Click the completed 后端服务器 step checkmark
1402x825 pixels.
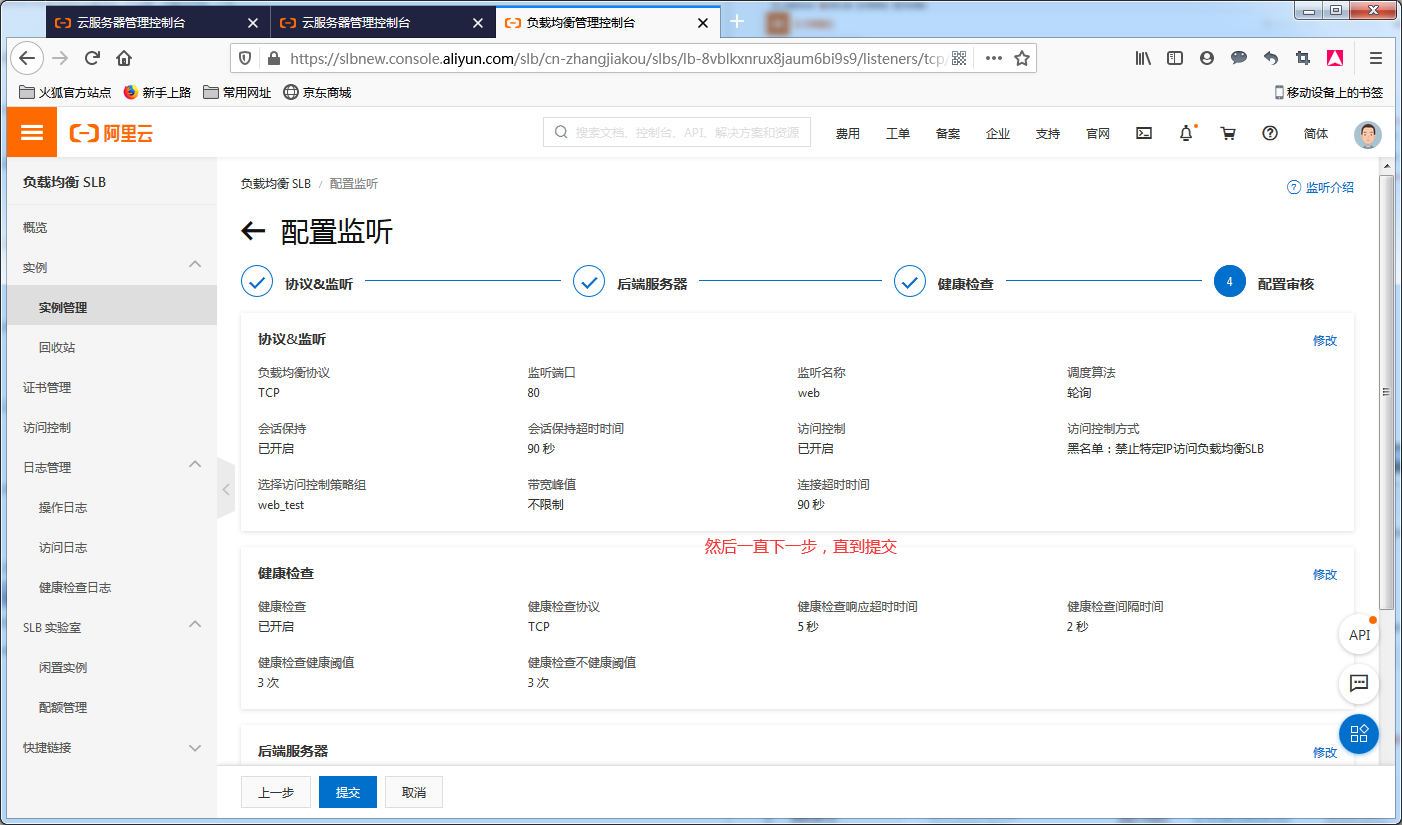(589, 281)
